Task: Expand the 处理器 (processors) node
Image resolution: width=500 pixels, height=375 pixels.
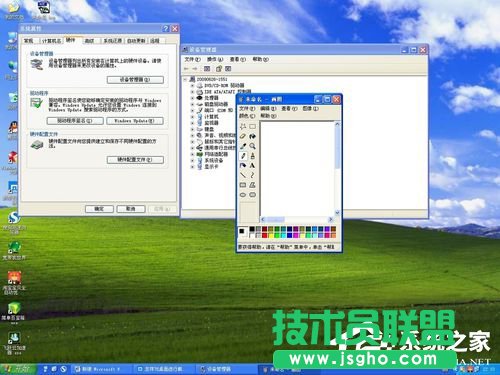Action: point(192,98)
